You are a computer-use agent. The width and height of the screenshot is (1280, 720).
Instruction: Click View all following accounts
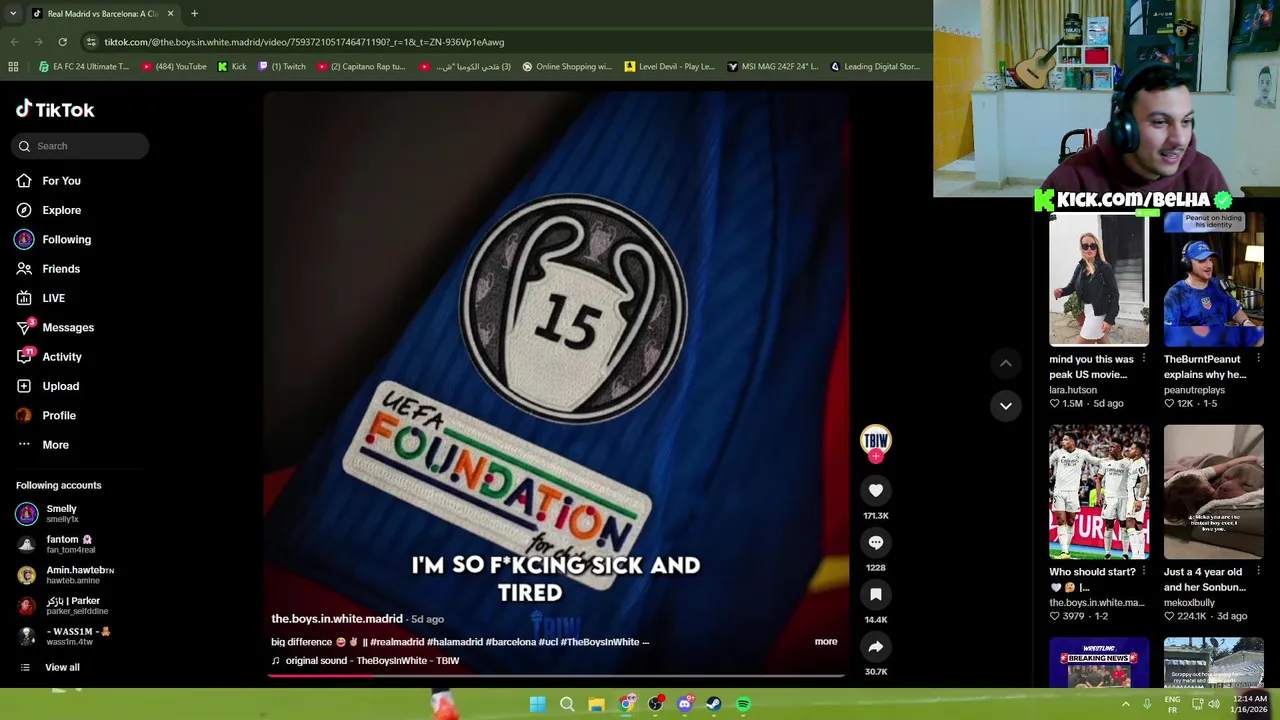pyautogui.click(x=62, y=667)
